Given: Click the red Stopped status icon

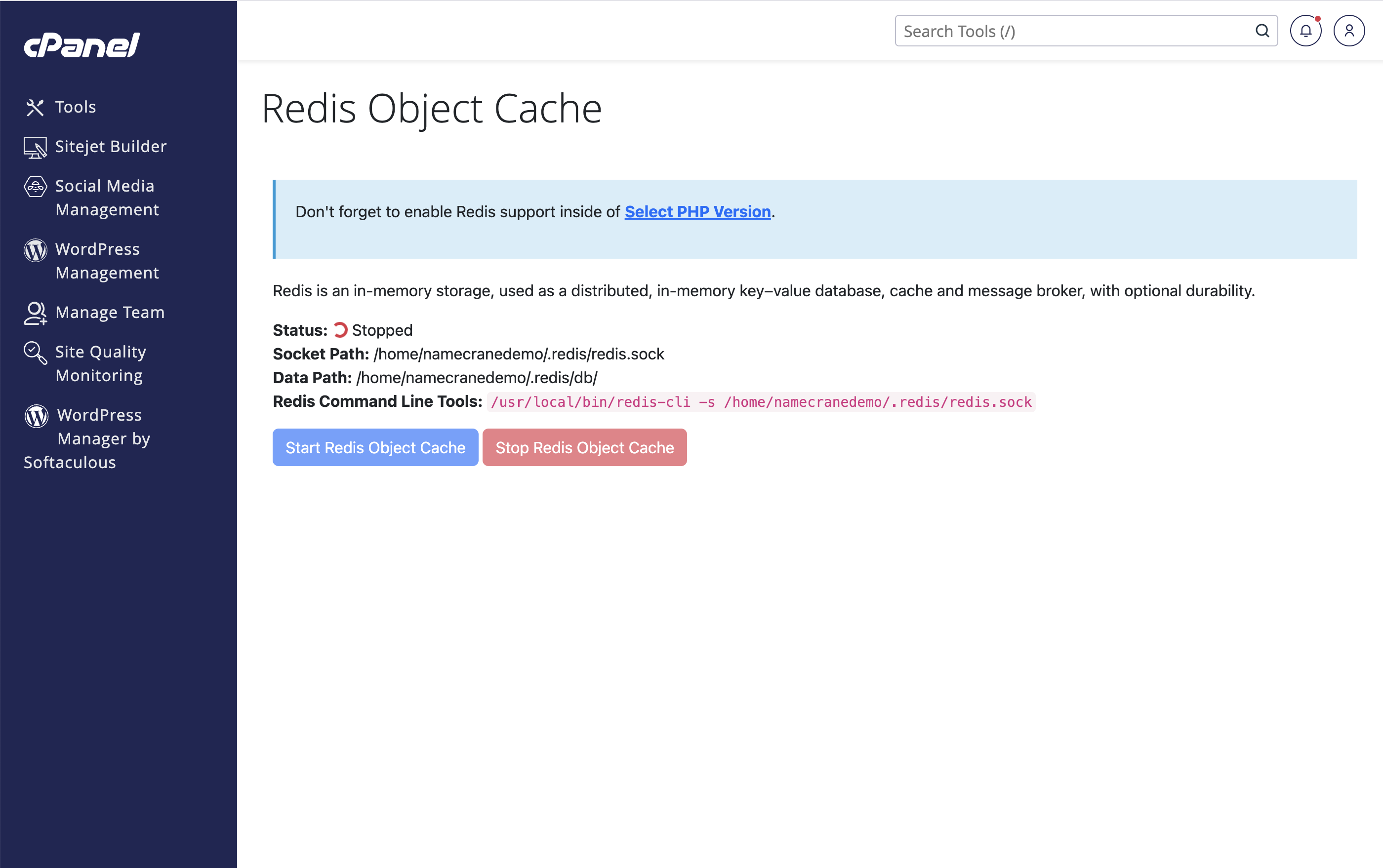Looking at the screenshot, I should [x=341, y=329].
